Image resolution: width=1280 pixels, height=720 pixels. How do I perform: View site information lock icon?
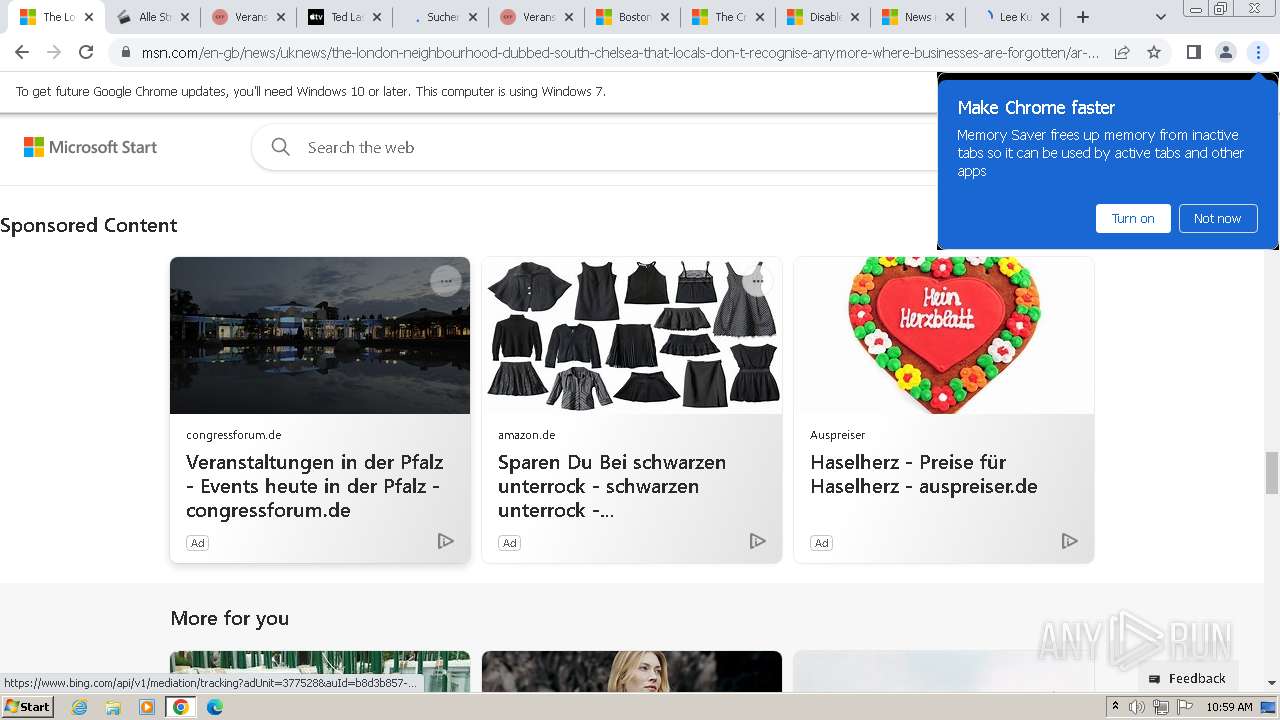[x=126, y=52]
